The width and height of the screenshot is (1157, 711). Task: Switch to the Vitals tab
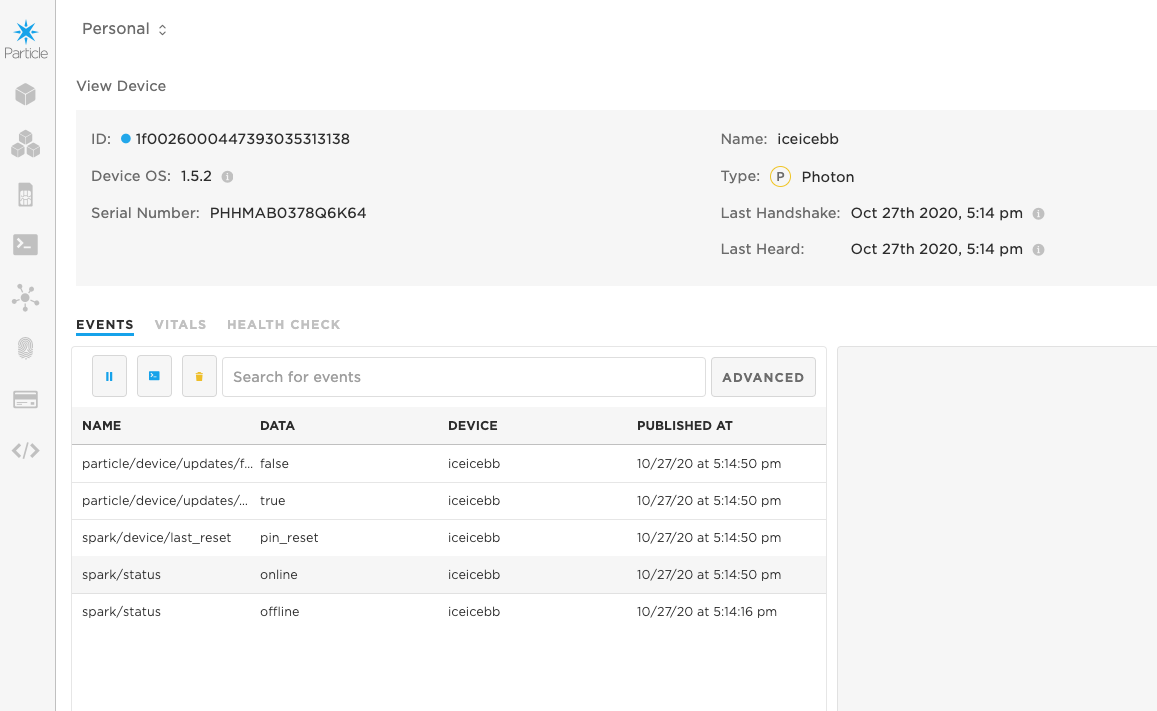click(180, 325)
